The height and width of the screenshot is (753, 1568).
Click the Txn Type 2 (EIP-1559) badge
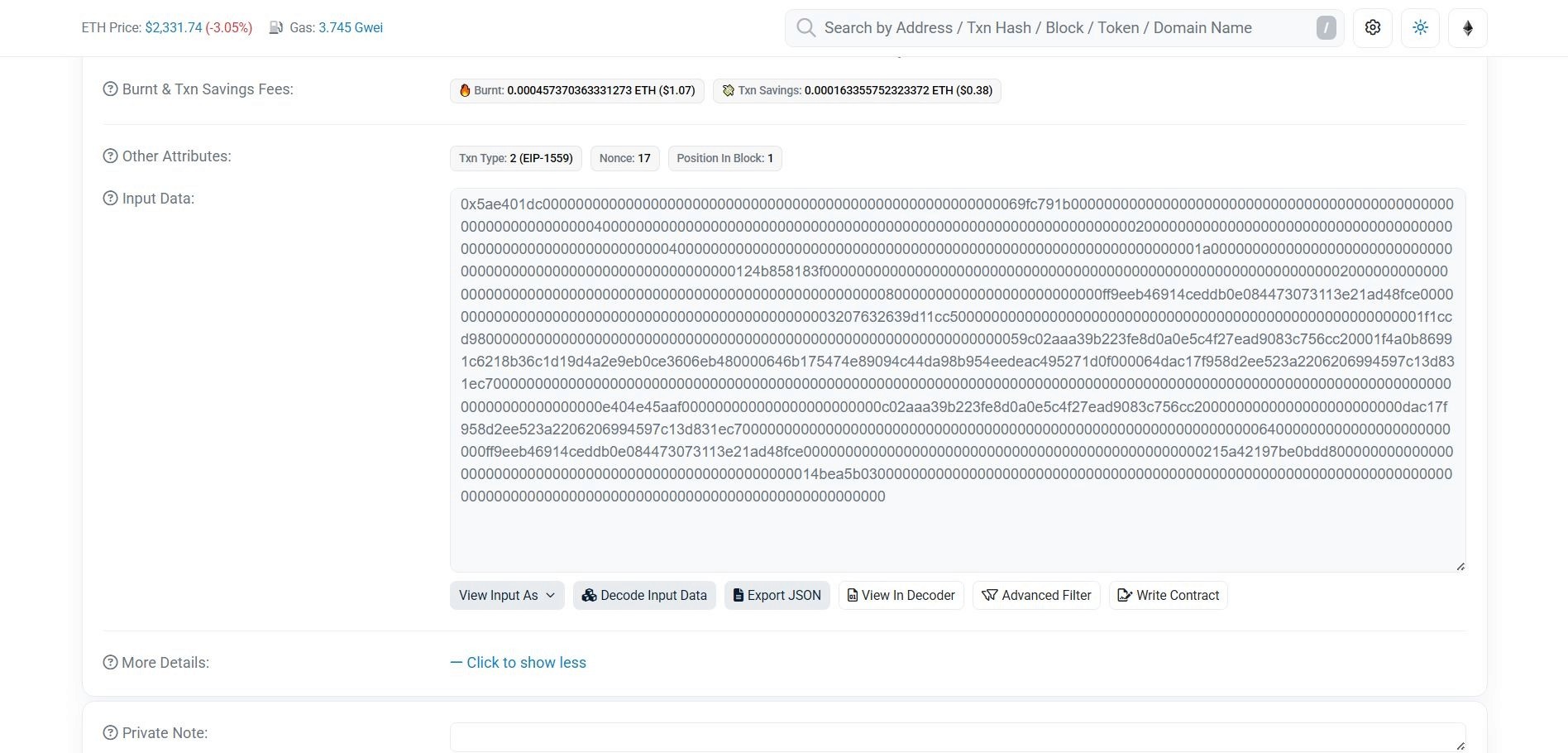coord(516,158)
